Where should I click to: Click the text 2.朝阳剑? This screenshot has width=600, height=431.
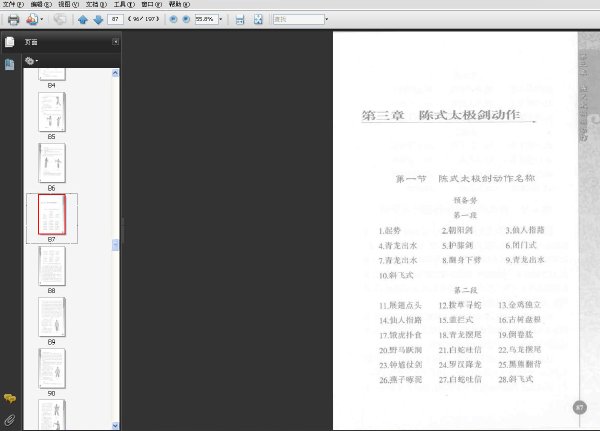click(x=457, y=230)
